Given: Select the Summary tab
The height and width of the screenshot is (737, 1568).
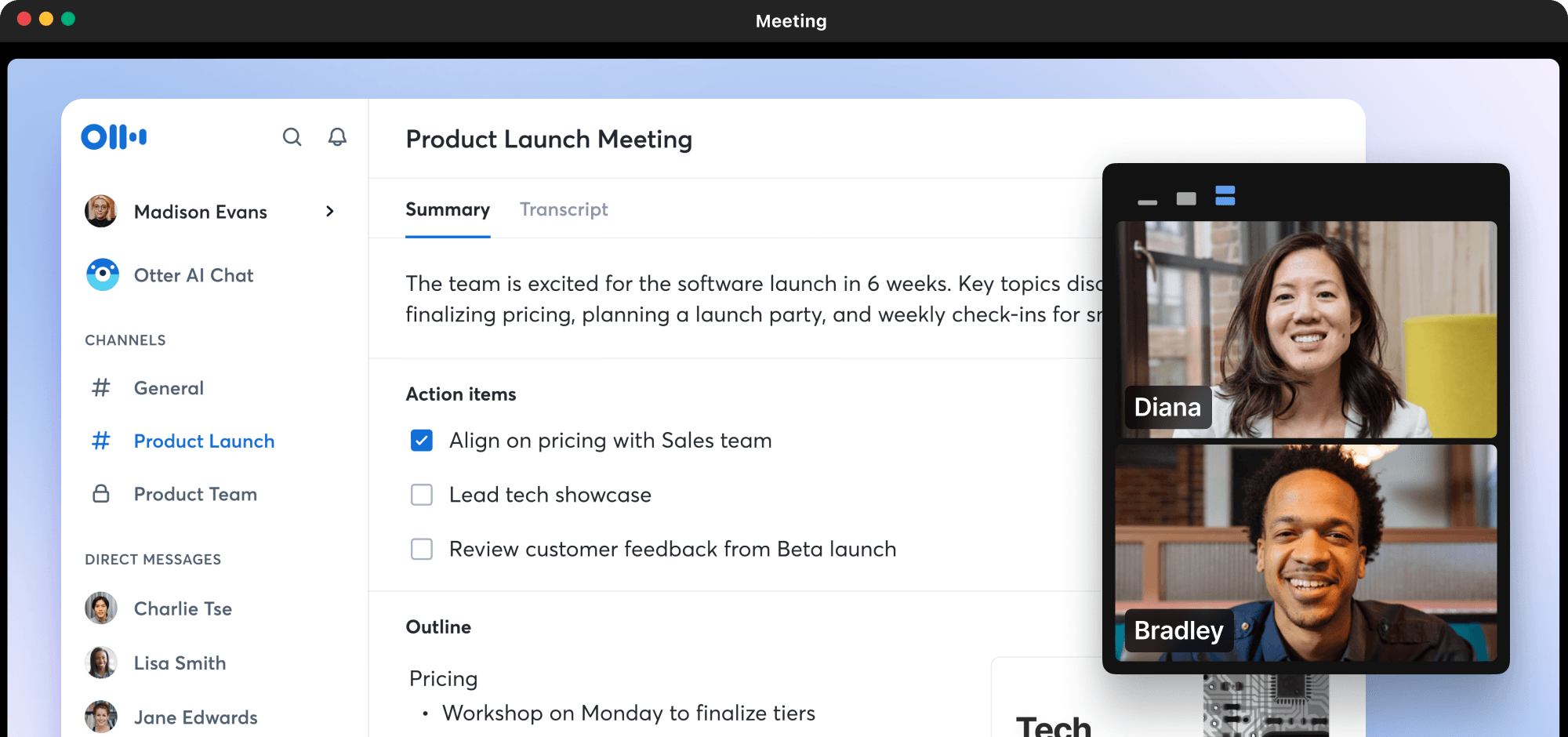Looking at the screenshot, I should 448,210.
